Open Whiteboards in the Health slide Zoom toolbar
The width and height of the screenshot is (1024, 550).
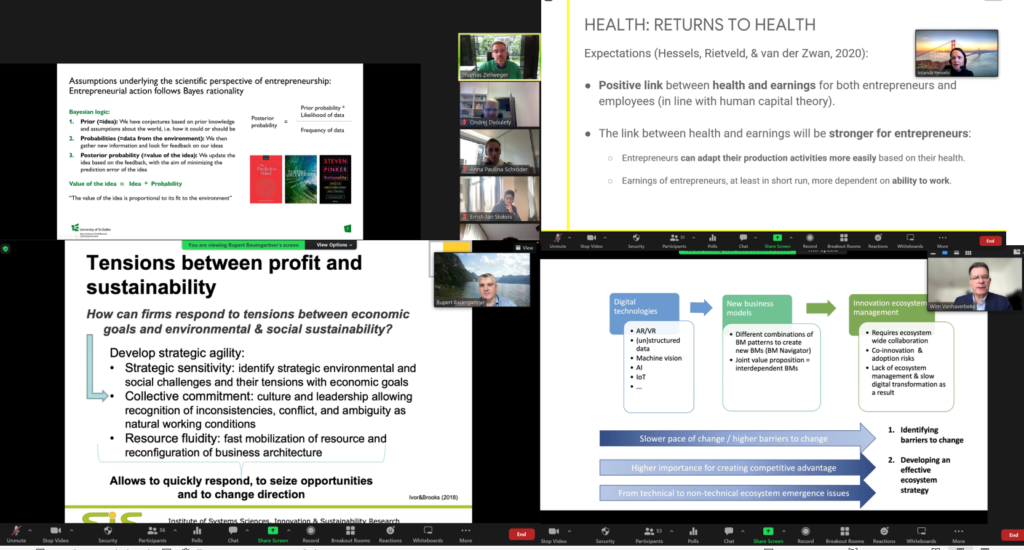click(x=910, y=241)
